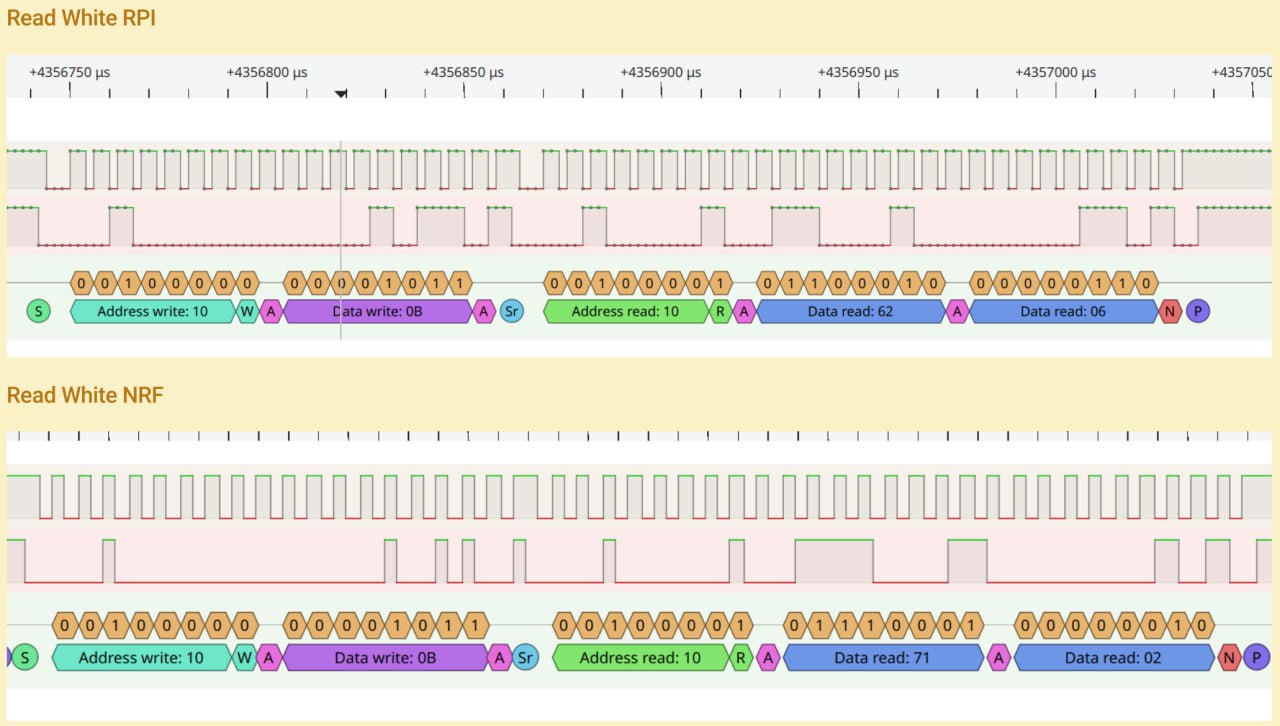Select the N (NACK) annotation in RPI trace
This screenshot has width=1280, height=726.
coord(1170,311)
